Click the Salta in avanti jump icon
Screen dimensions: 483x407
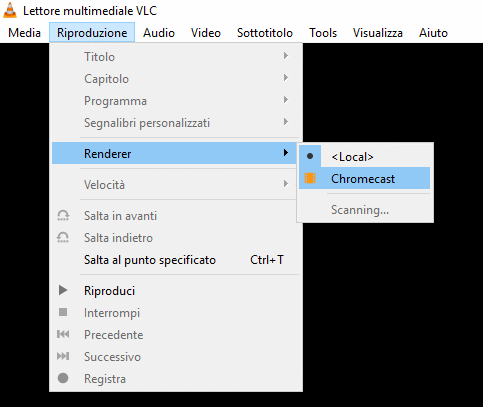pyautogui.click(x=63, y=215)
